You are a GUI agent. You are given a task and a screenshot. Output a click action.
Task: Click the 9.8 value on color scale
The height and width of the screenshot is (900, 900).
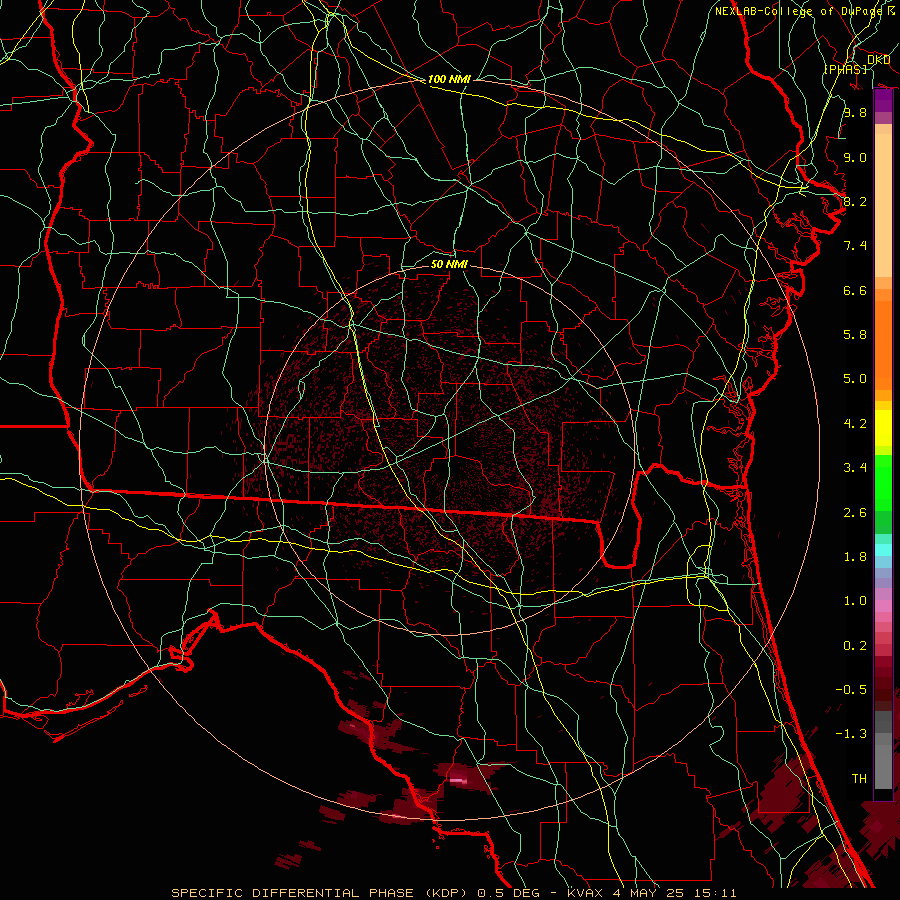coord(855,112)
